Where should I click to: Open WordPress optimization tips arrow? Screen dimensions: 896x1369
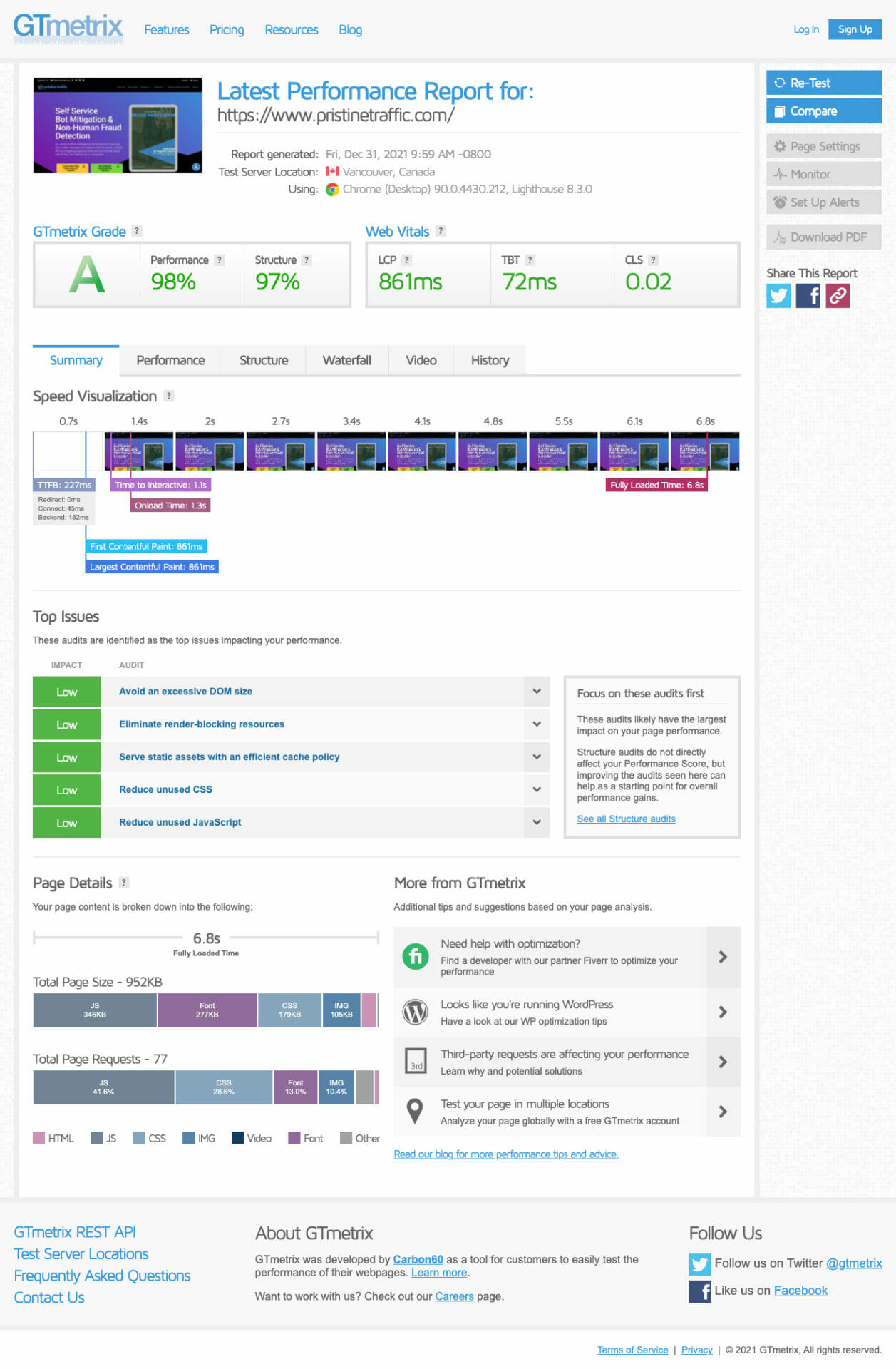(723, 1012)
